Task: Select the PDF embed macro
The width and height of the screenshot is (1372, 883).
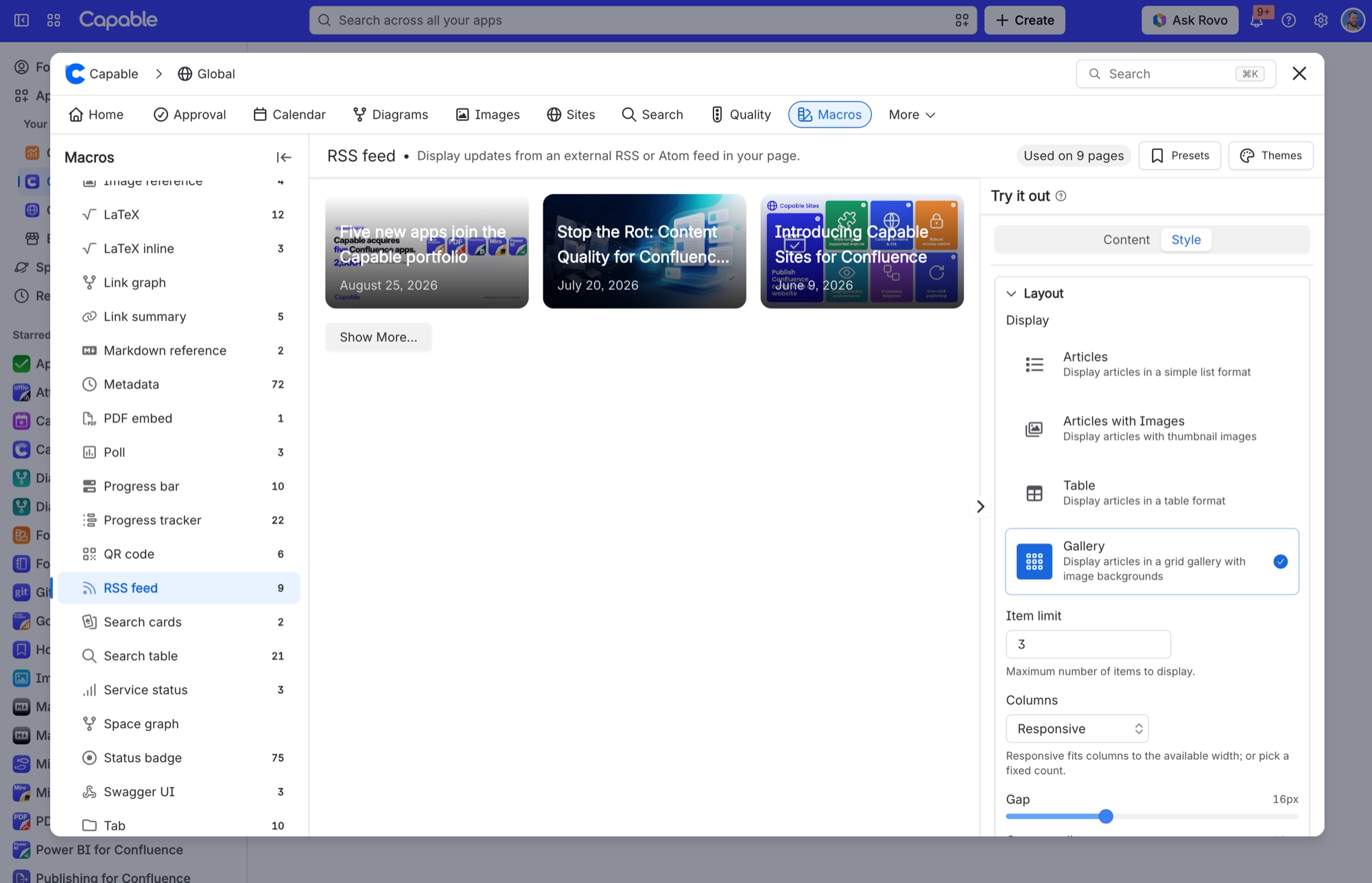Action: [x=179, y=418]
